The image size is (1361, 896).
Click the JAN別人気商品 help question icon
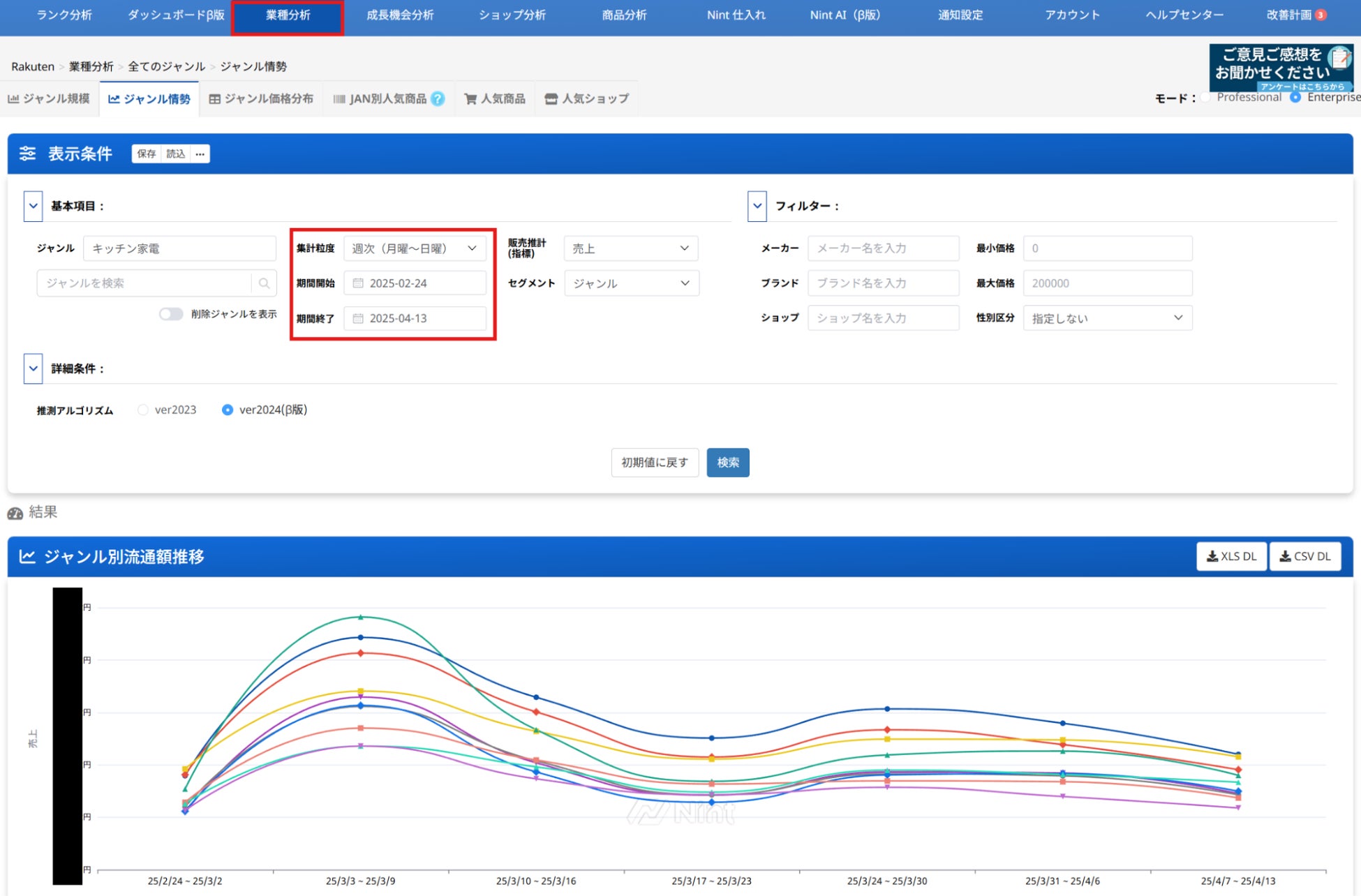[438, 99]
